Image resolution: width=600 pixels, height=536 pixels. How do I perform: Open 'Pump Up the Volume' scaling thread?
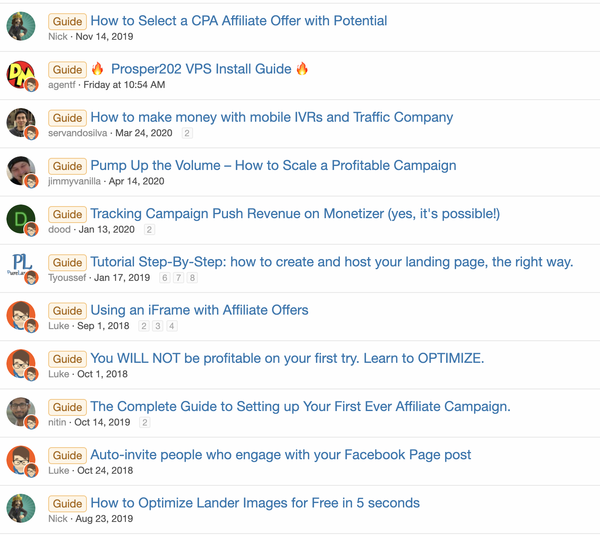tap(273, 165)
